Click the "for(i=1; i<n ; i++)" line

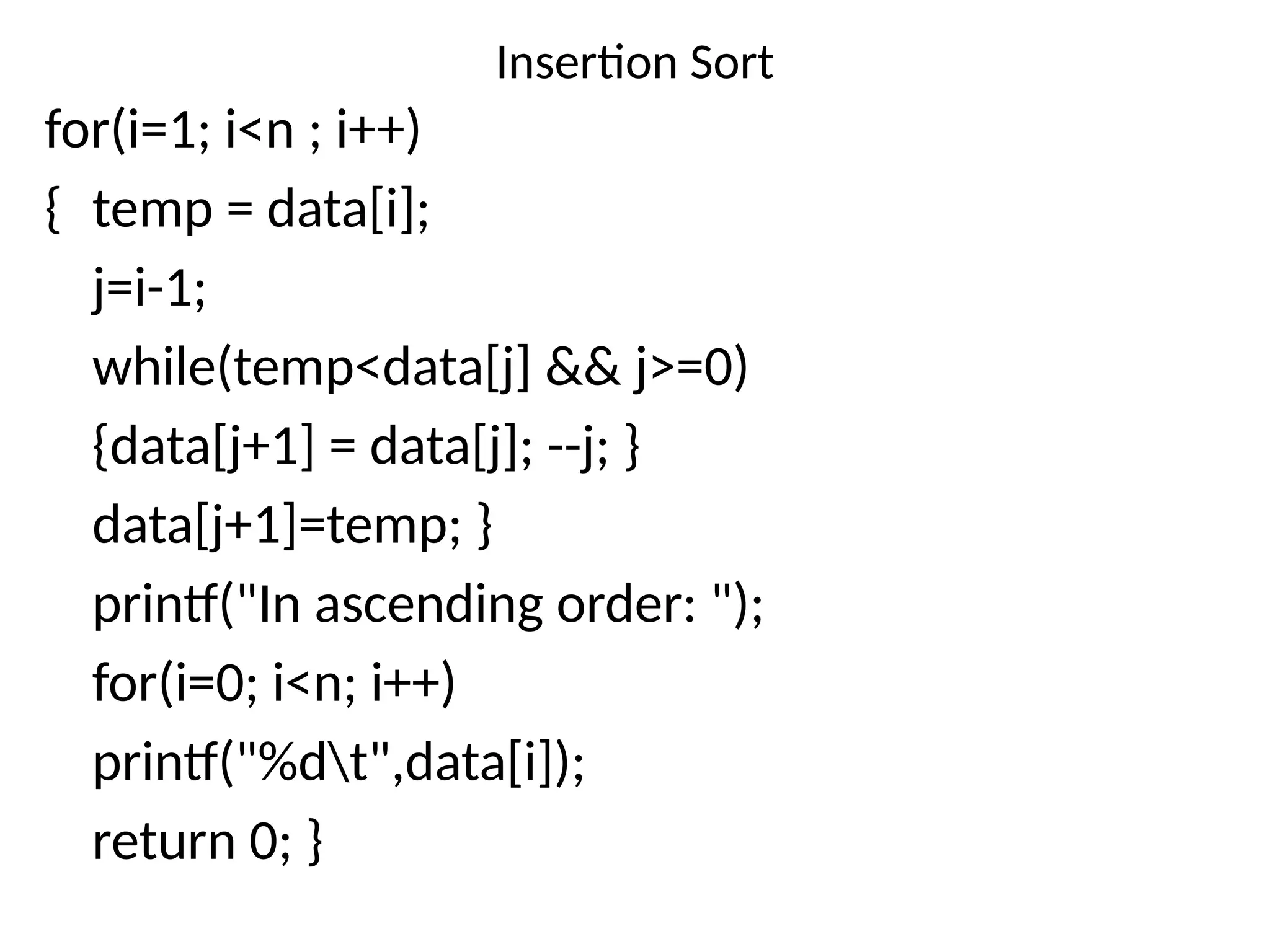(x=233, y=130)
